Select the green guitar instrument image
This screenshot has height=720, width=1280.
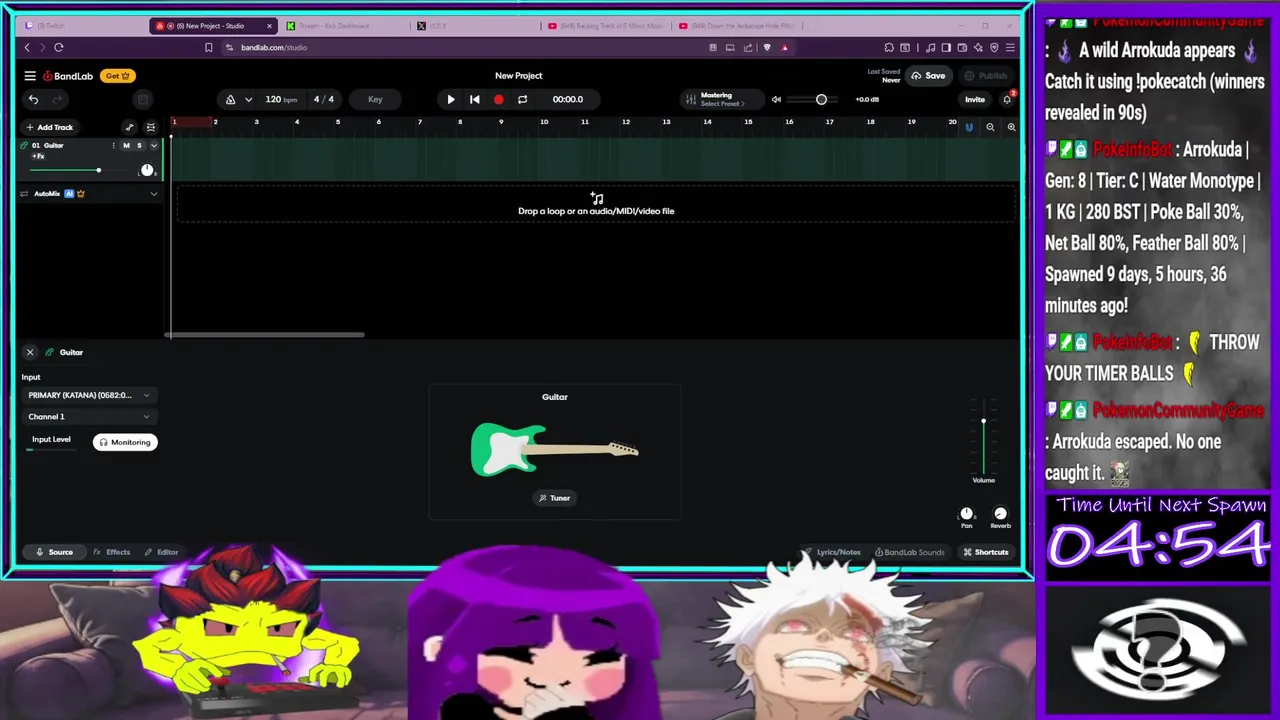[x=554, y=450]
